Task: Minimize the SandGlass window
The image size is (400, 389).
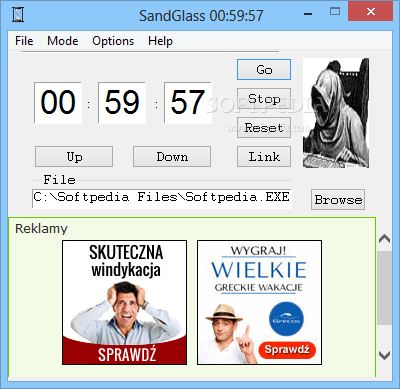Action: 308,14
